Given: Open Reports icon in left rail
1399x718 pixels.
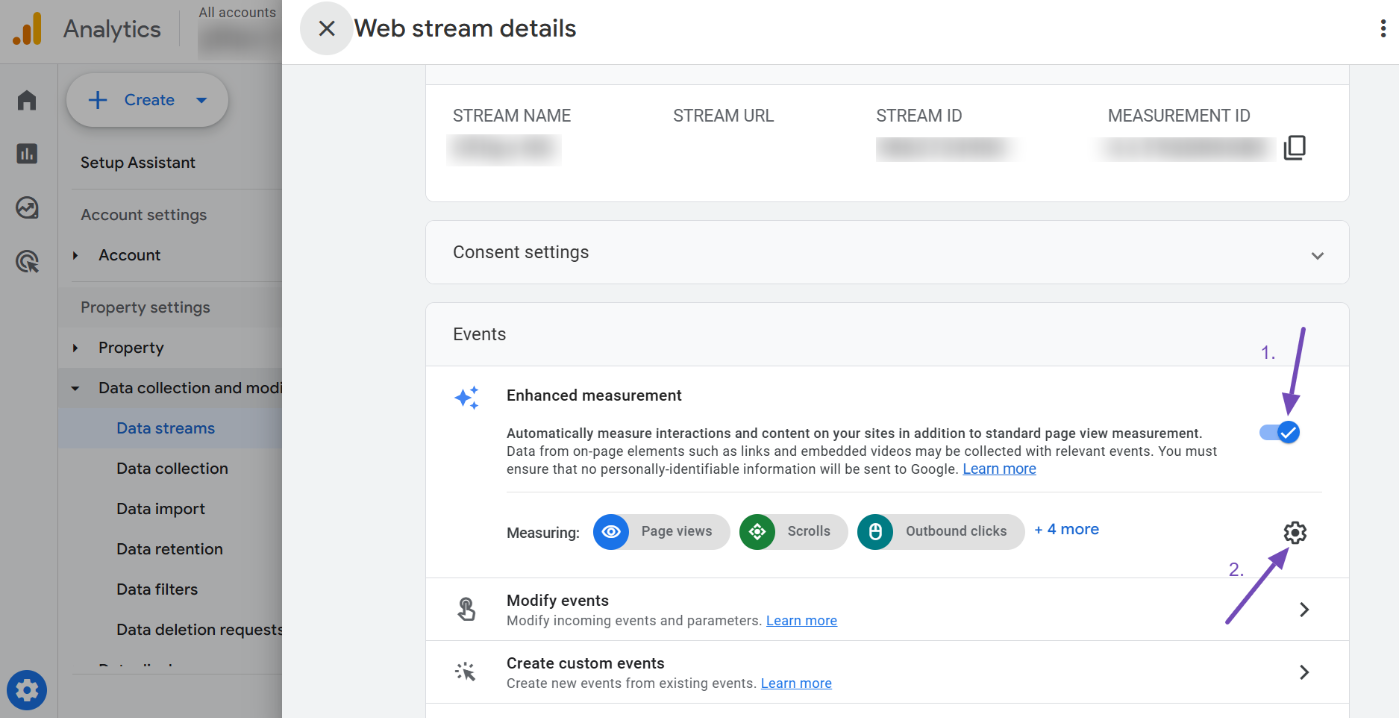Looking at the screenshot, I should 27,154.
